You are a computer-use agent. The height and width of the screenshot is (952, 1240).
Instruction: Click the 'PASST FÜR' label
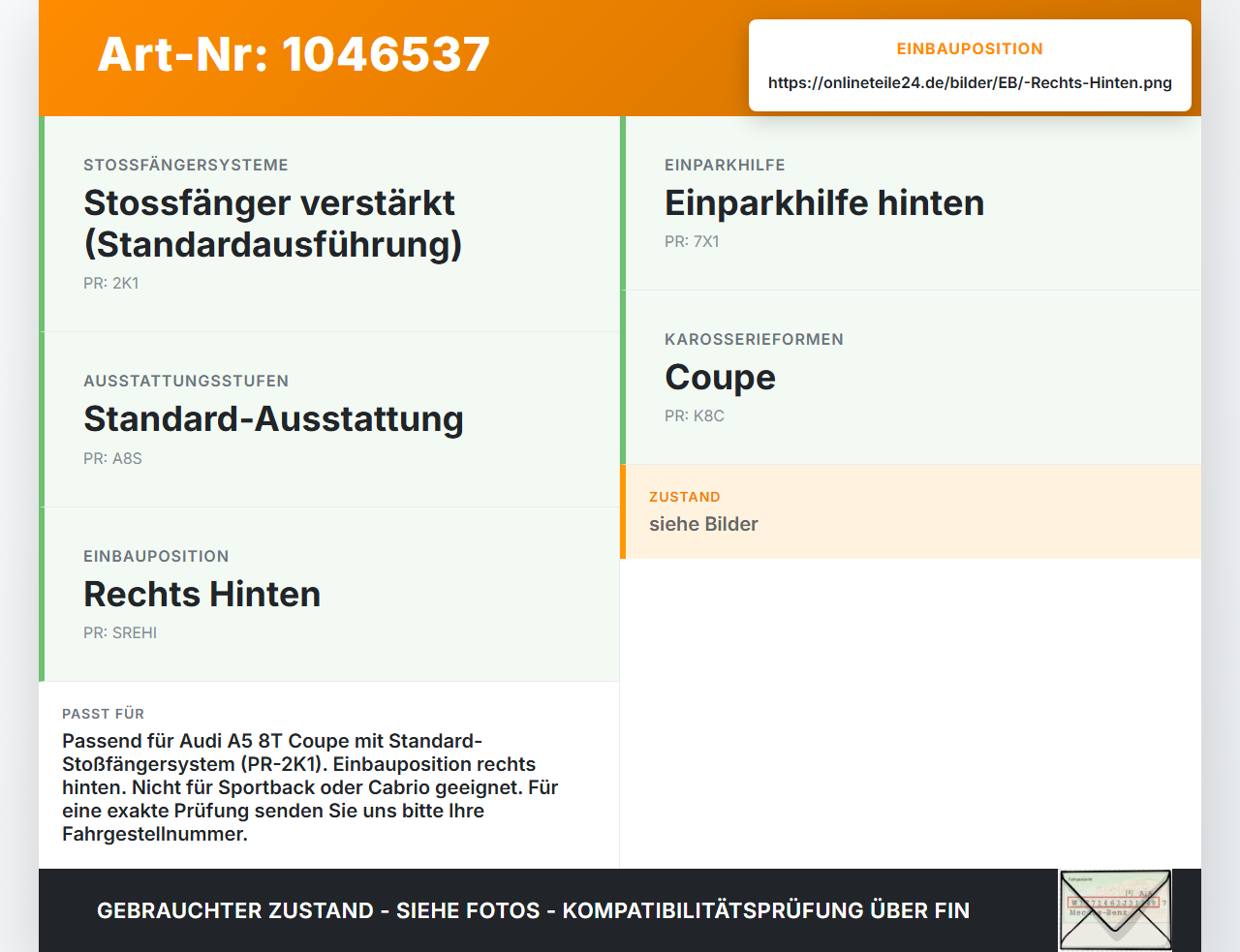coord(103,714)
